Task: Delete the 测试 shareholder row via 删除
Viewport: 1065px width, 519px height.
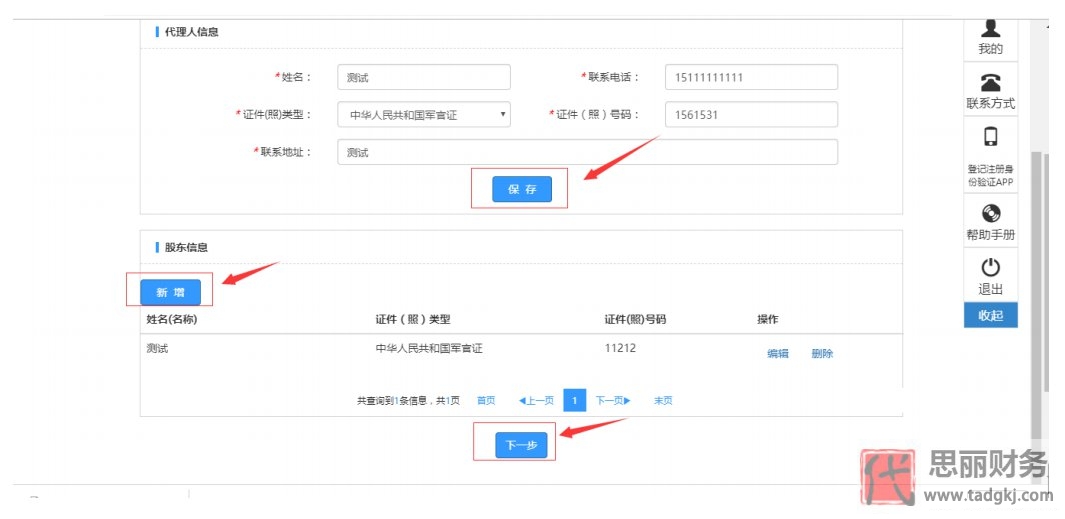Action: (x=822, y=353)
